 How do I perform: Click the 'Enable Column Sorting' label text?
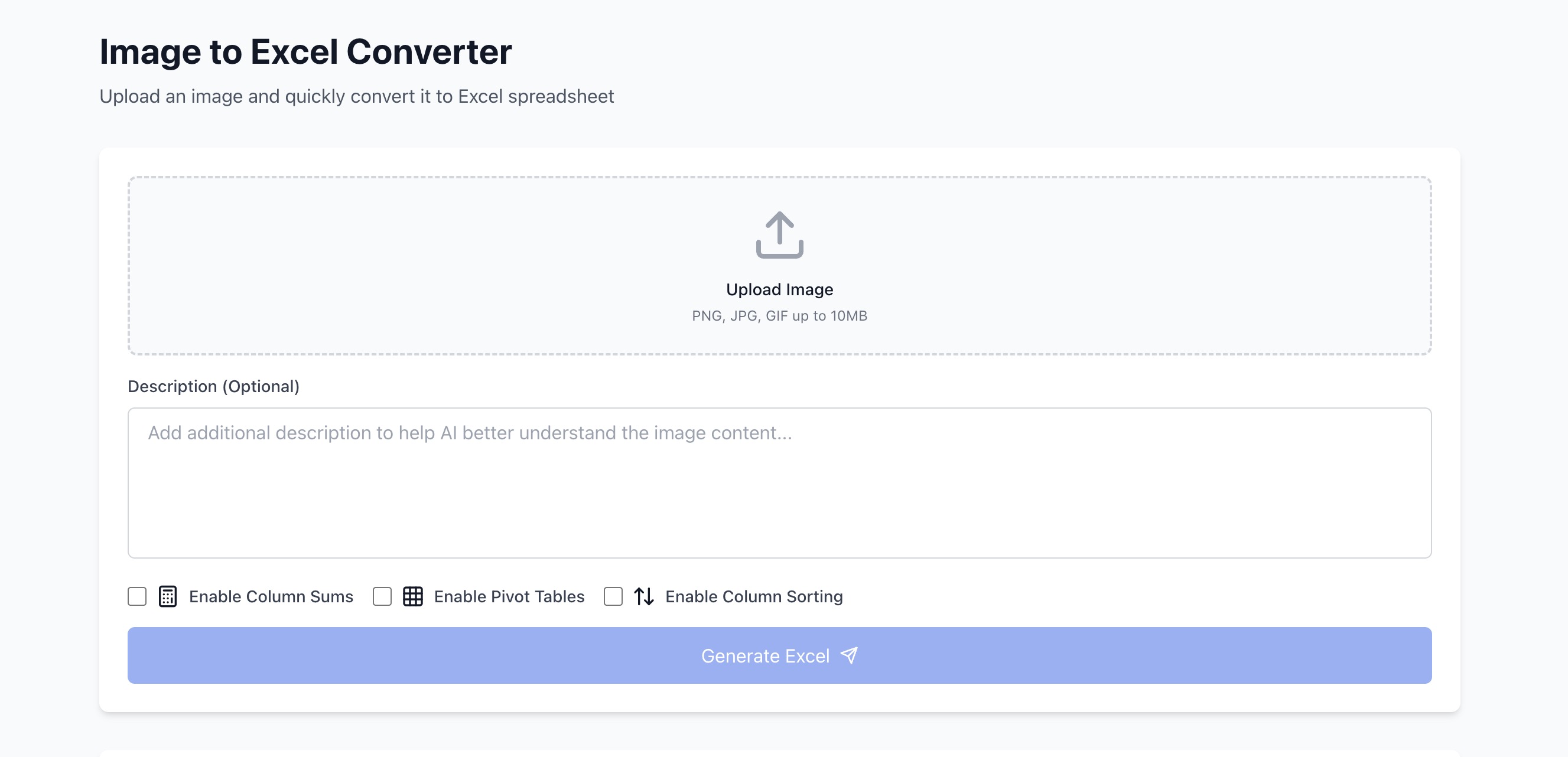753,596
